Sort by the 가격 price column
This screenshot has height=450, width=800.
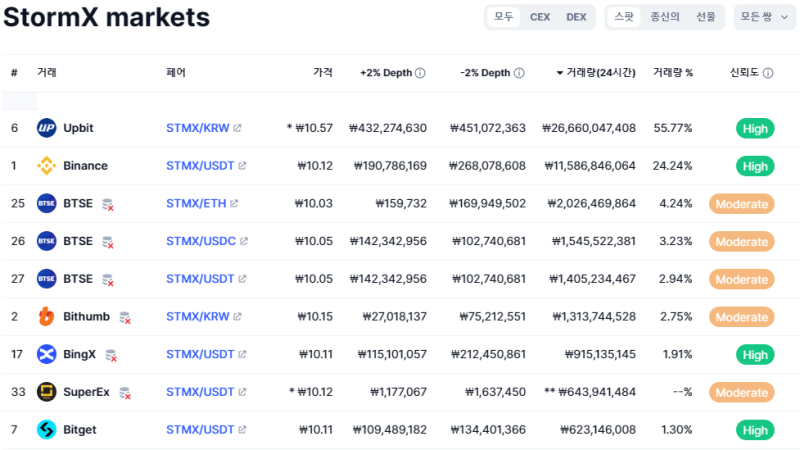point(323,73)
